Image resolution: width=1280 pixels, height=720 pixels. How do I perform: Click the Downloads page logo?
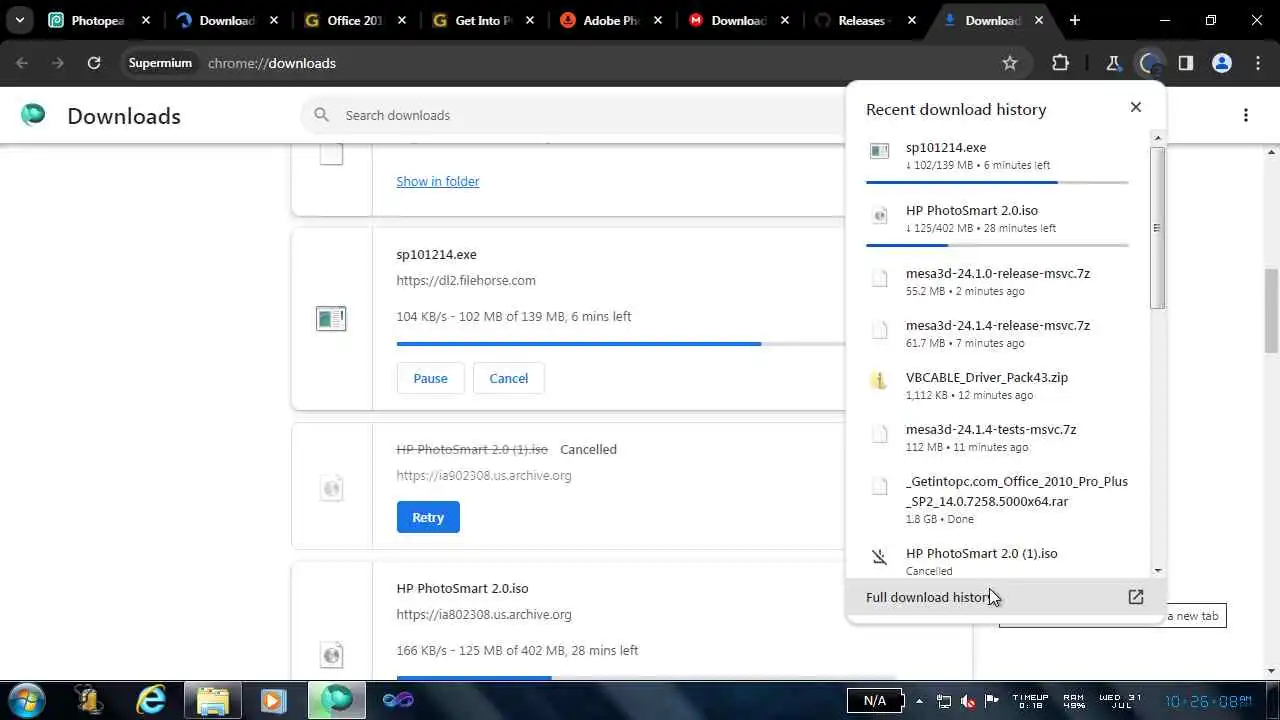click(x=33, y=115)
